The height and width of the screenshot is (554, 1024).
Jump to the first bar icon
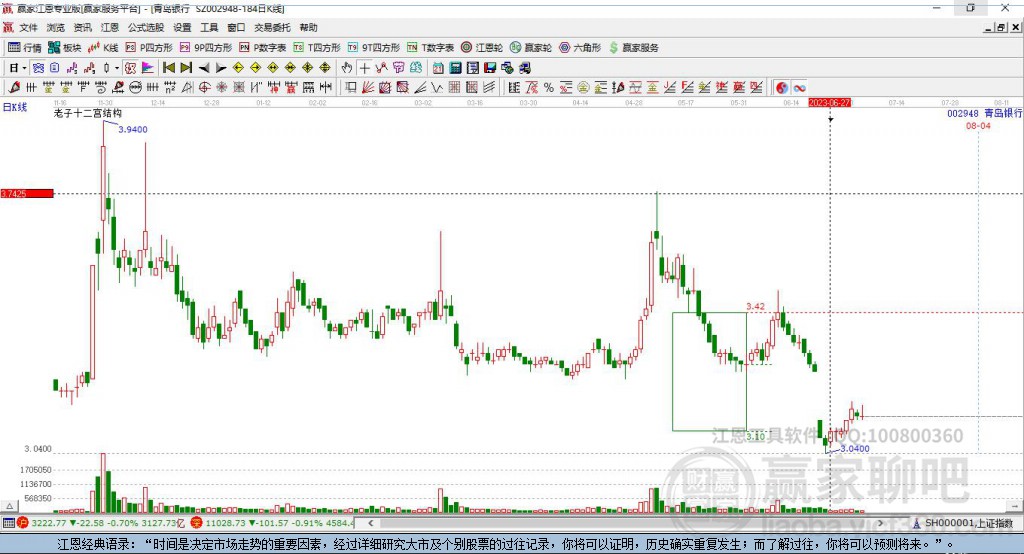168,67
